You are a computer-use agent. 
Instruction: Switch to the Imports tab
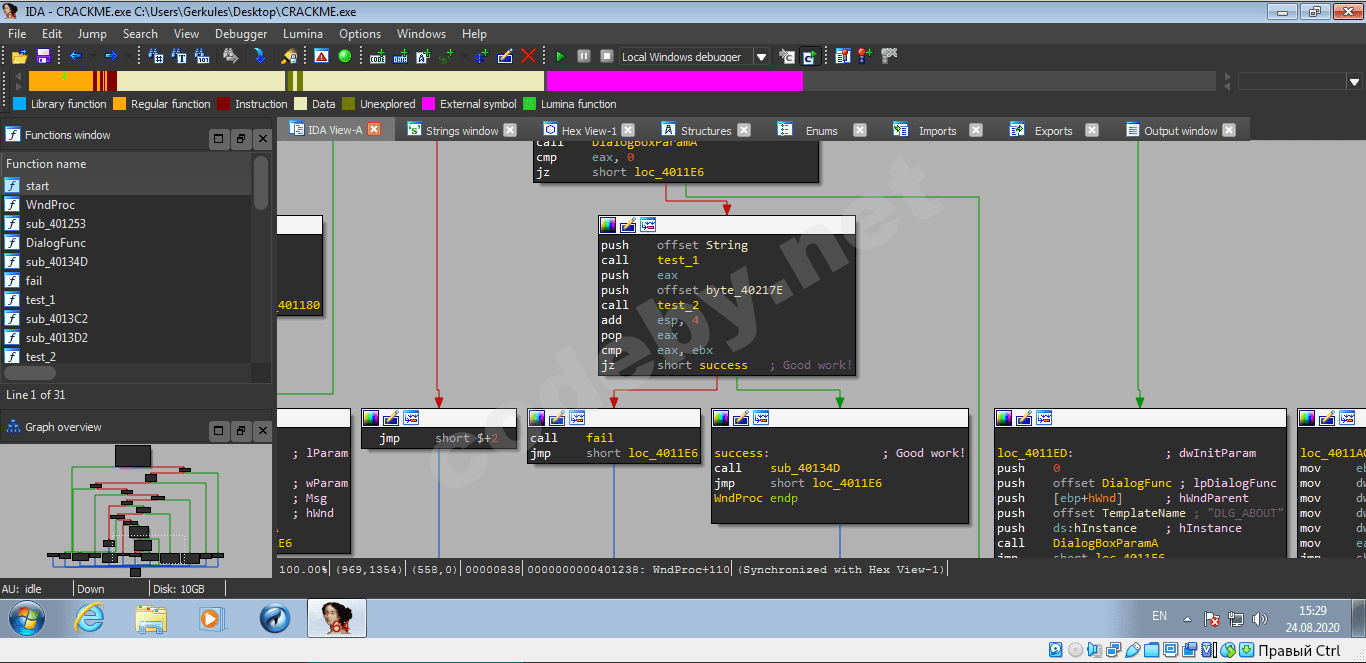[x=937, y=131]
